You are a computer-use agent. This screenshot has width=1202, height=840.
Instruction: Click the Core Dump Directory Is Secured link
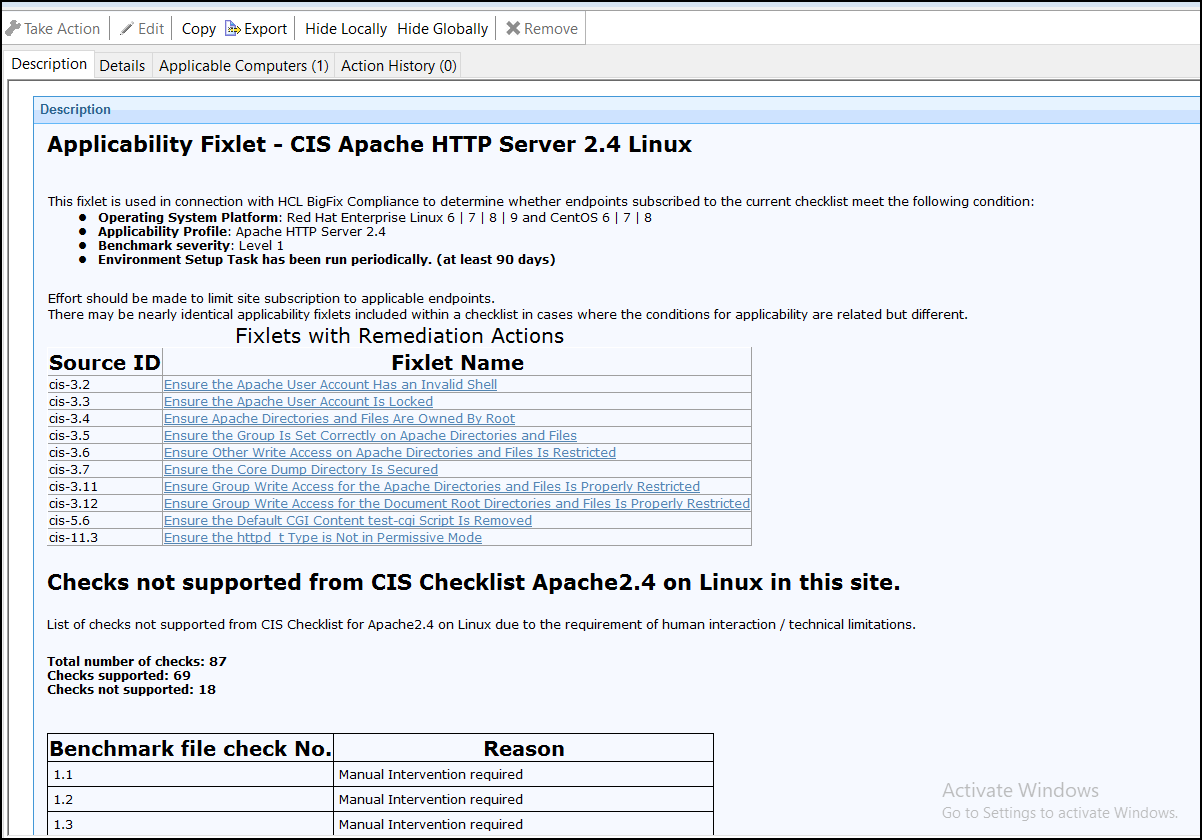tap(300, 469)
